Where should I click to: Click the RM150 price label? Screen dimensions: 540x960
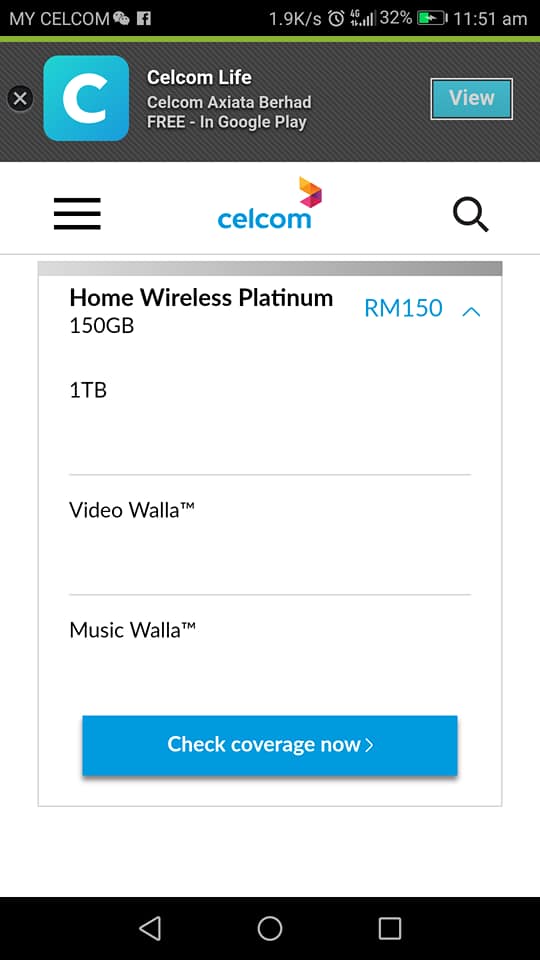tap(403, 308)
